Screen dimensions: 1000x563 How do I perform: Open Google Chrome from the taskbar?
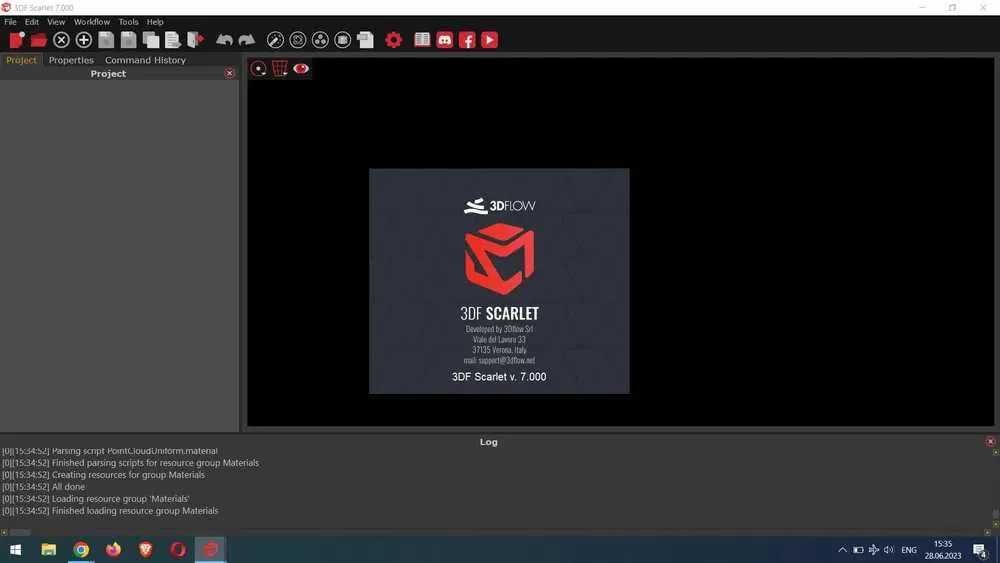pyautogui.click(x=81, y=550)
